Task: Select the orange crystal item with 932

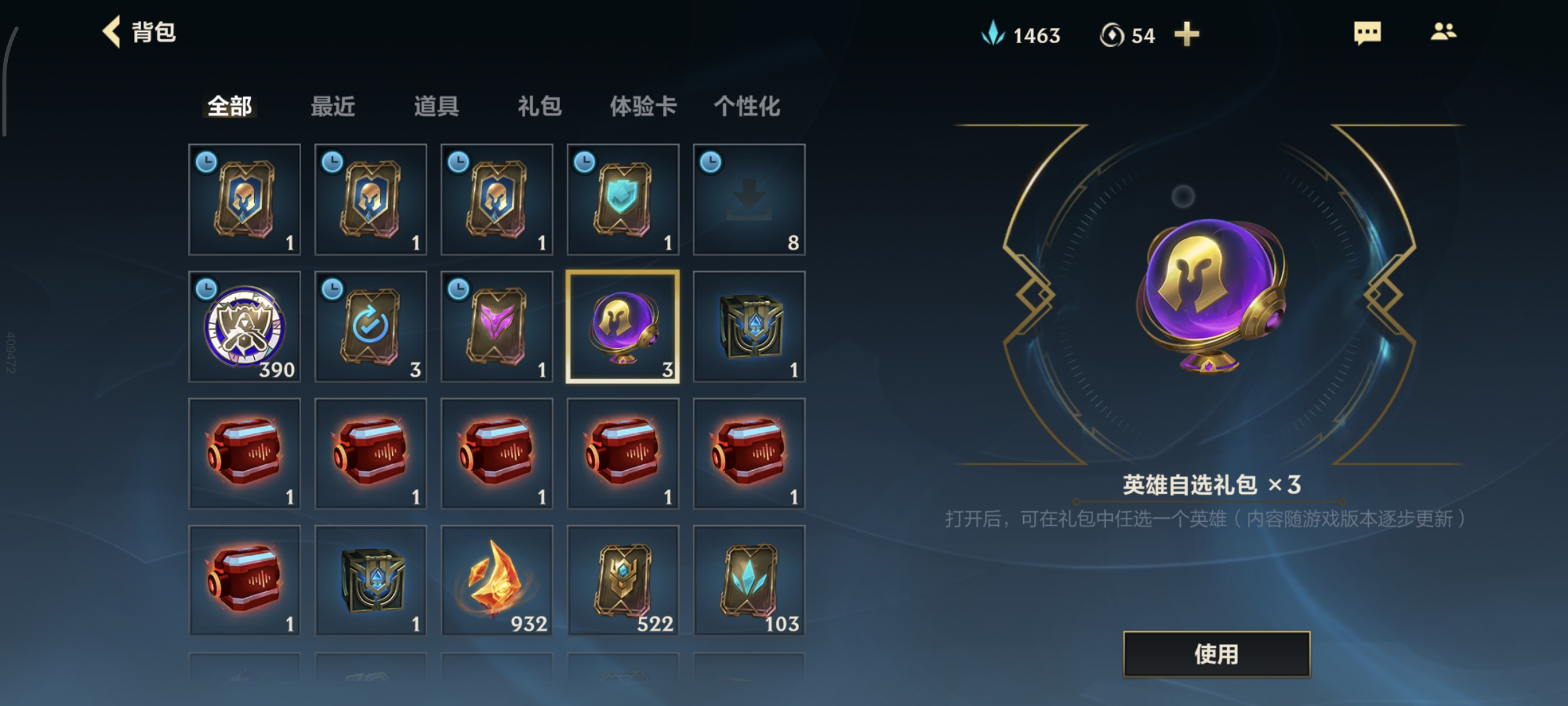Action: click(497, 580)
